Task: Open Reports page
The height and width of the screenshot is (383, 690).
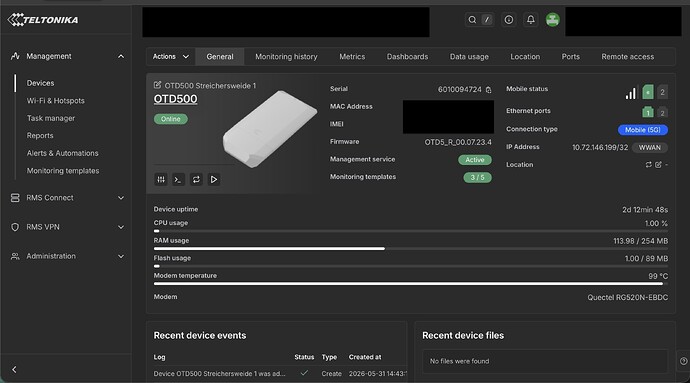Action: (40, 136)
